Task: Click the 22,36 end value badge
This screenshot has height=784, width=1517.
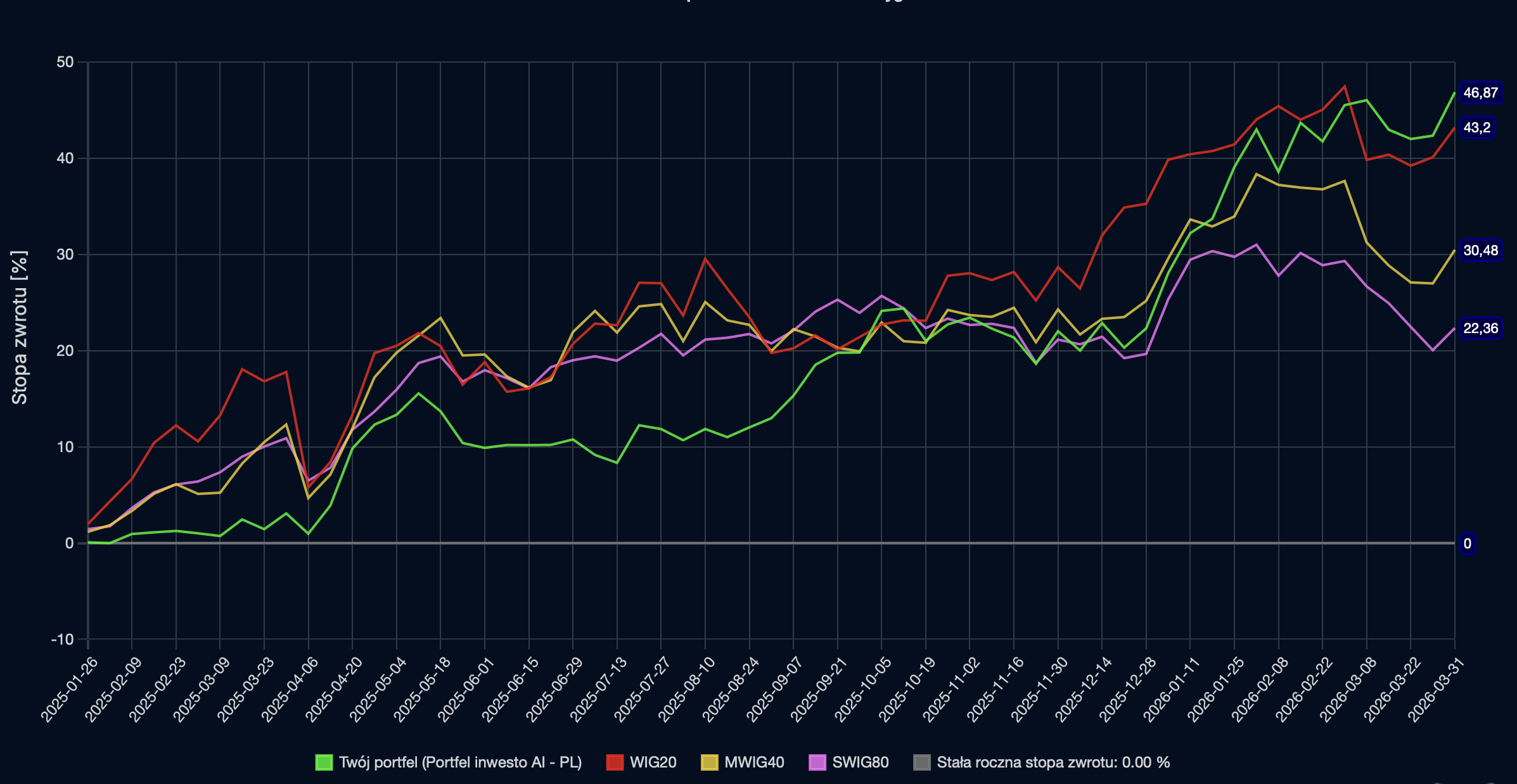Action: tap(1480, 329)
